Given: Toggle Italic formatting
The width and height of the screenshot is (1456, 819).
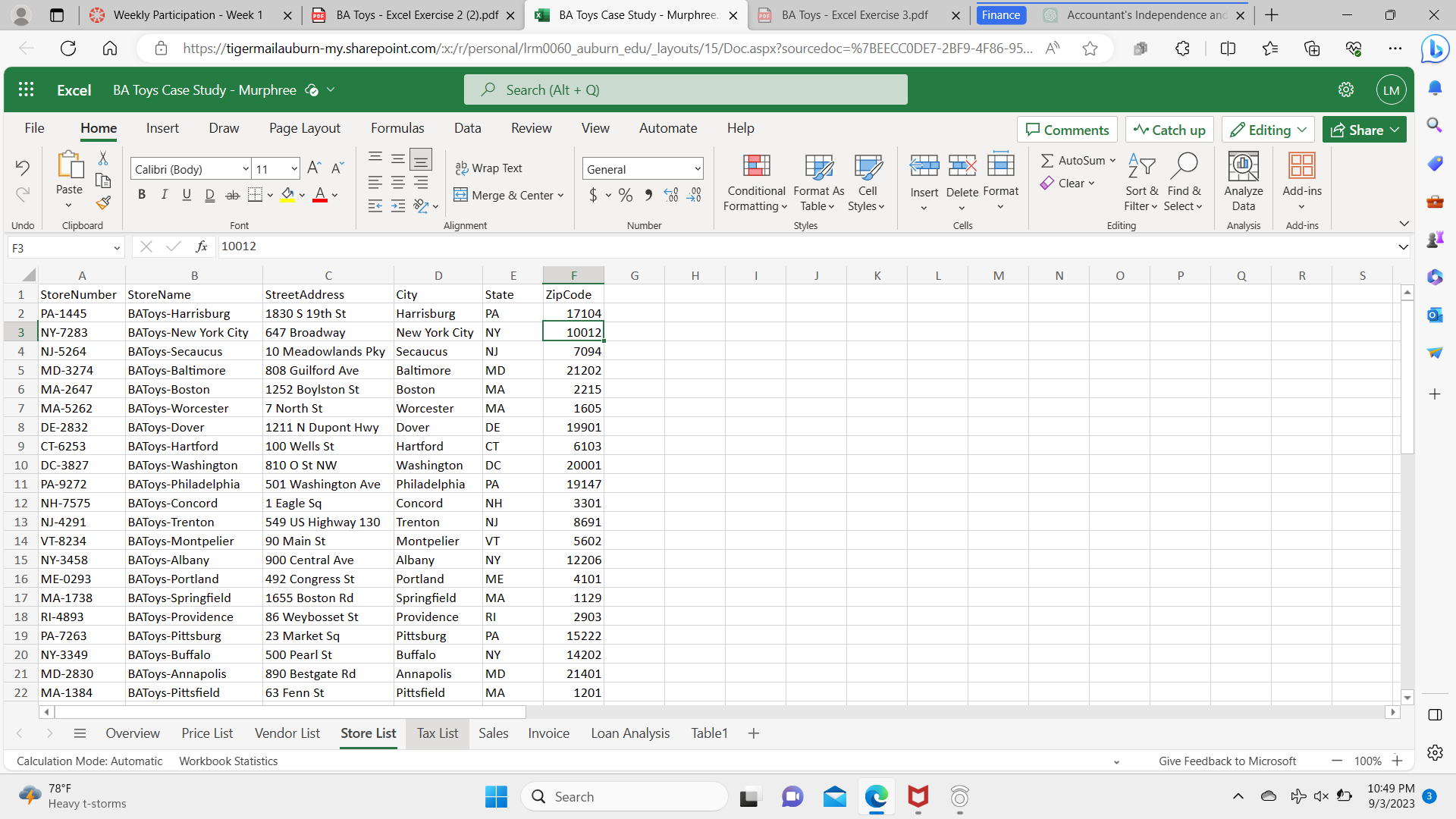Looking at the screenshot, I should coord(164,195).
